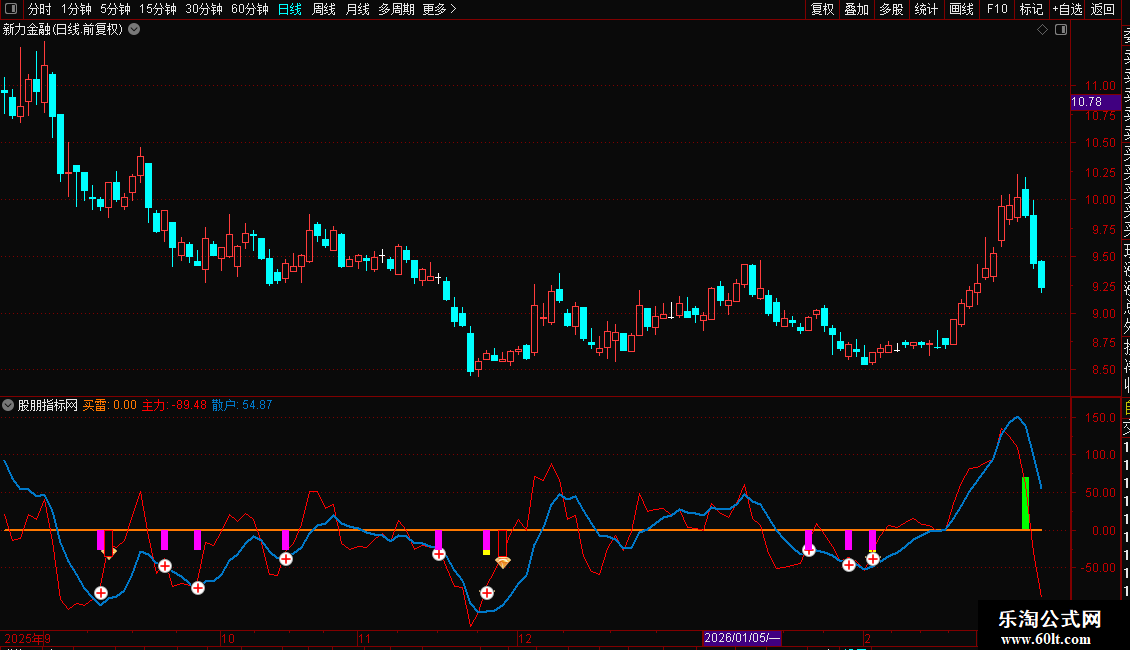1130x650 pixels.
Task: Click the diamond icon at chart top-right
Action: click(1042, 30)
